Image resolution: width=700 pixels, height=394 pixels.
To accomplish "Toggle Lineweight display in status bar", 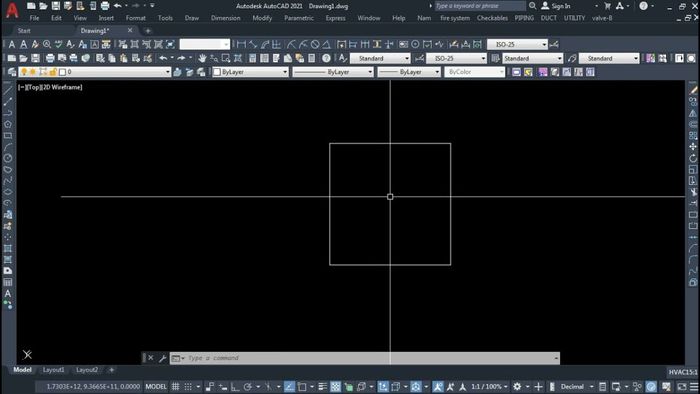I will (x=322, y=386).
